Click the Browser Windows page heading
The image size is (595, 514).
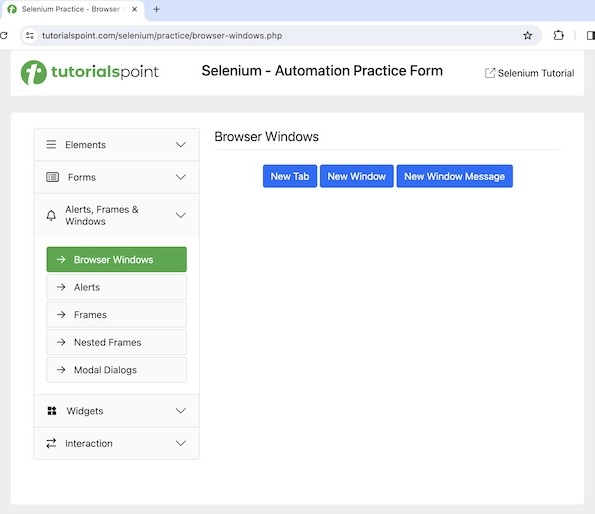(x=266, y=137)
